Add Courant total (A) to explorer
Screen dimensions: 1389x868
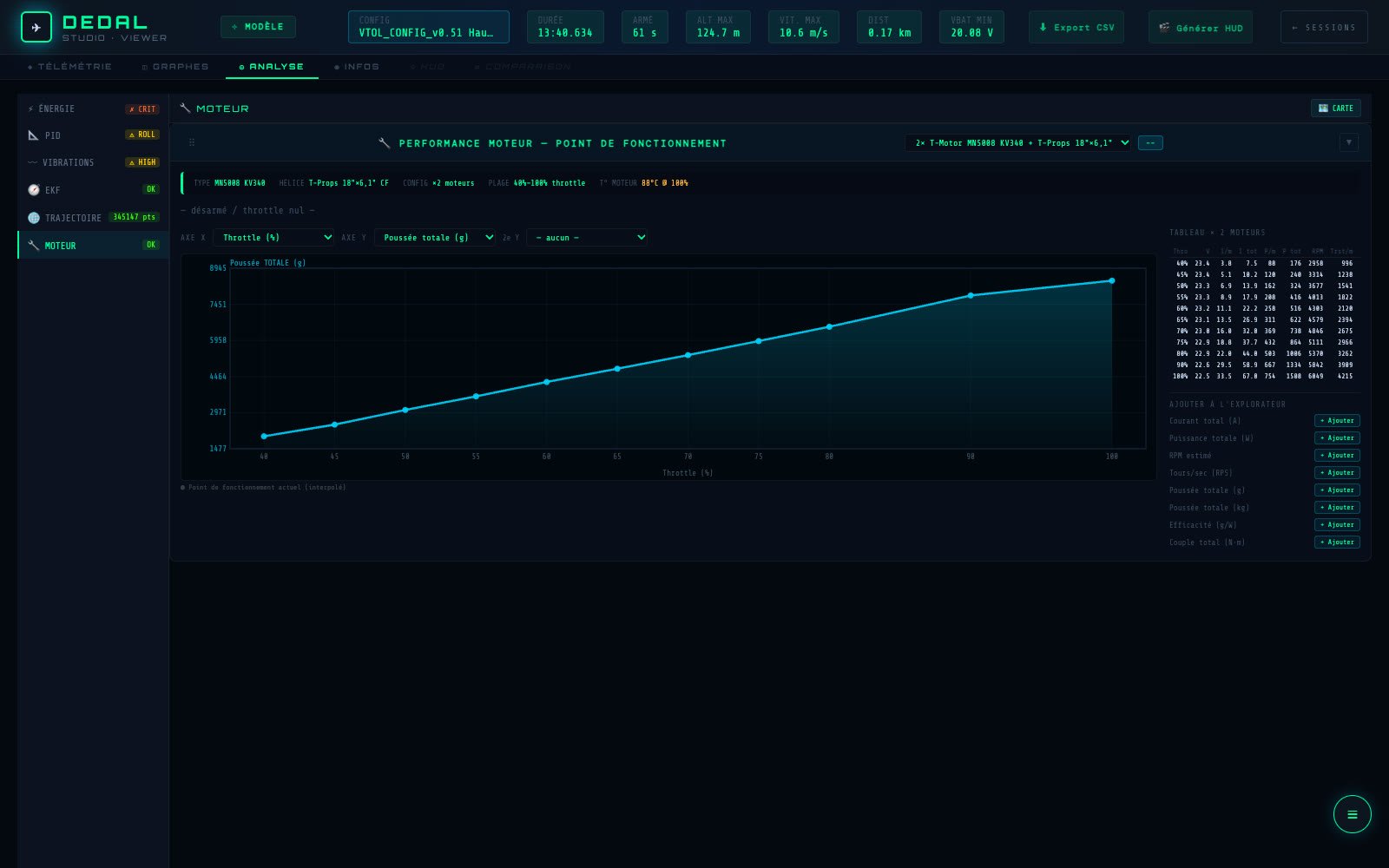(x=1337, y=421)
